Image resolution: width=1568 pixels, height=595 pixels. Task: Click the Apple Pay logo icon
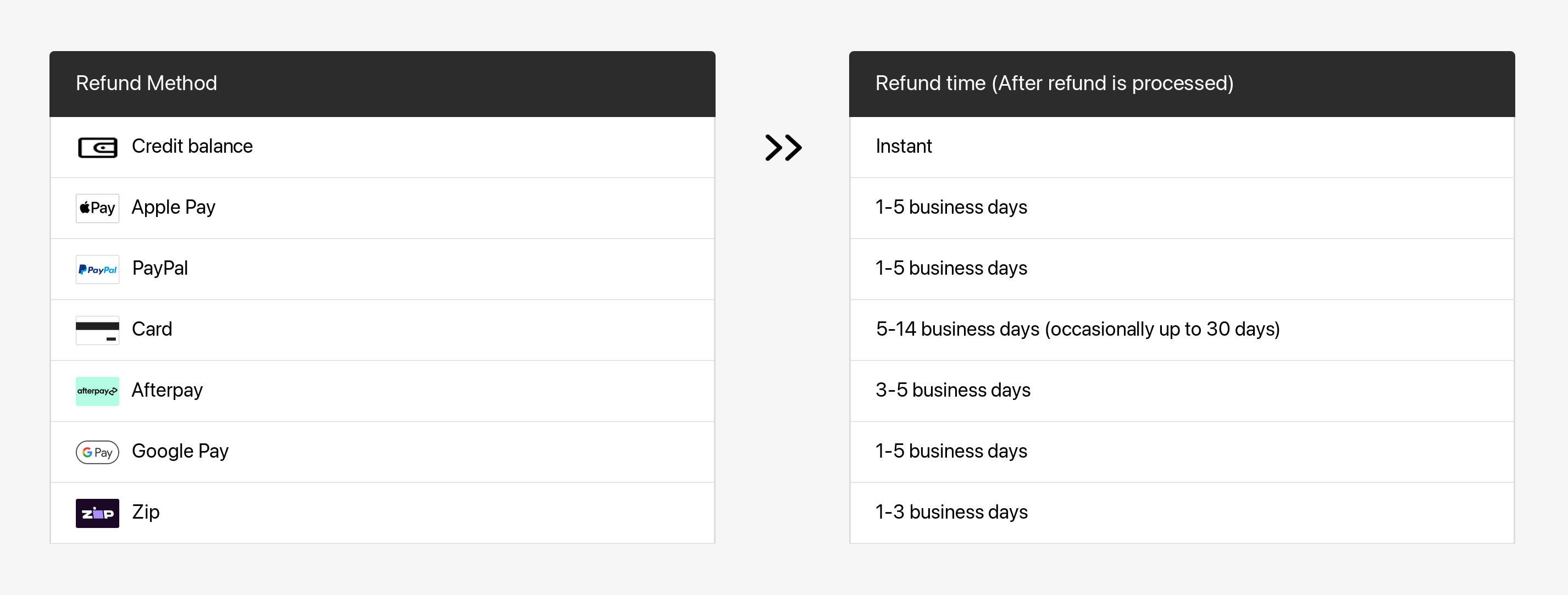97,208
